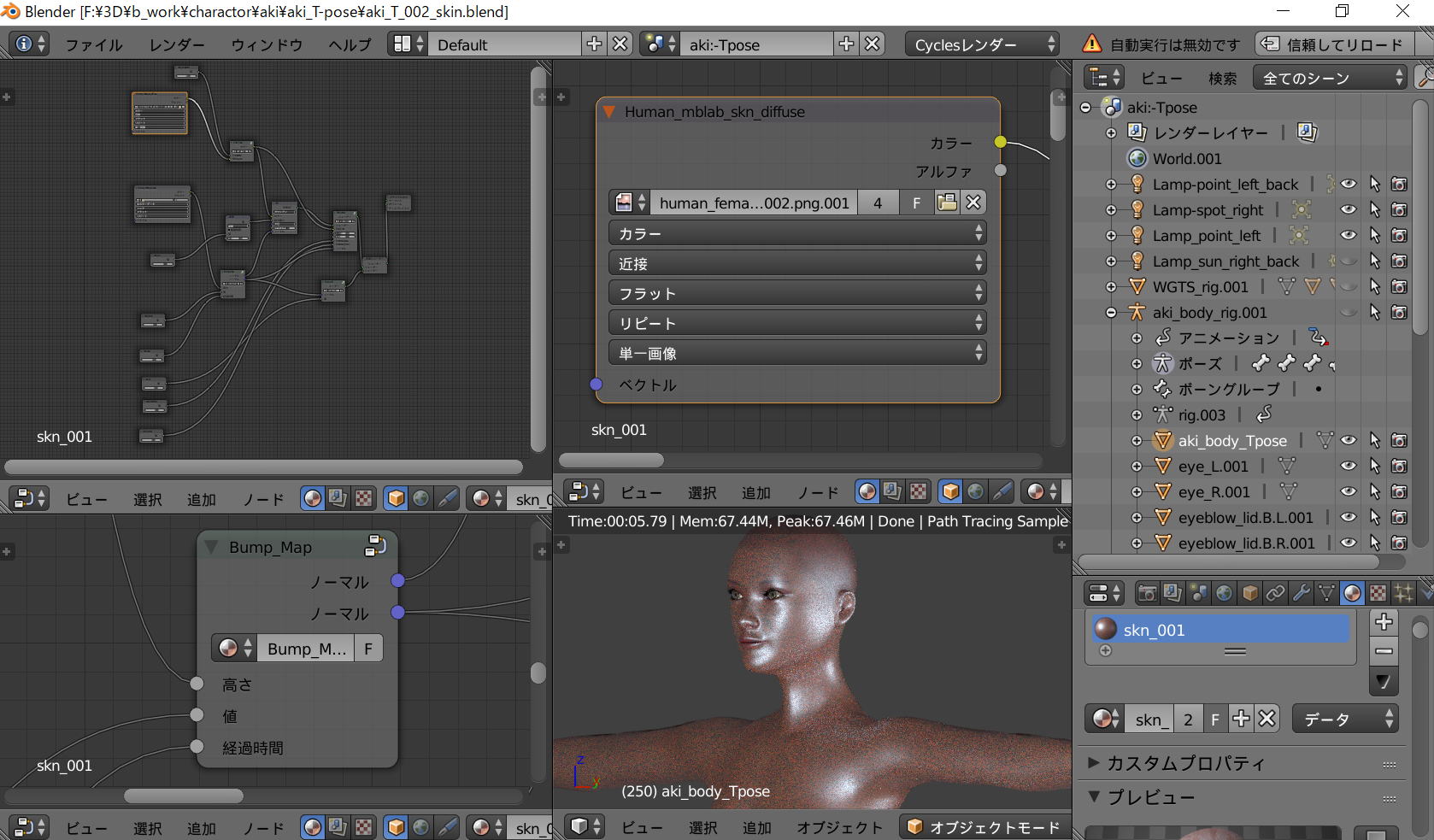Viewport: 1434px width, 840px height.
Task: Toggle renderability of eye_L.001
Action: click(1399, 467)
